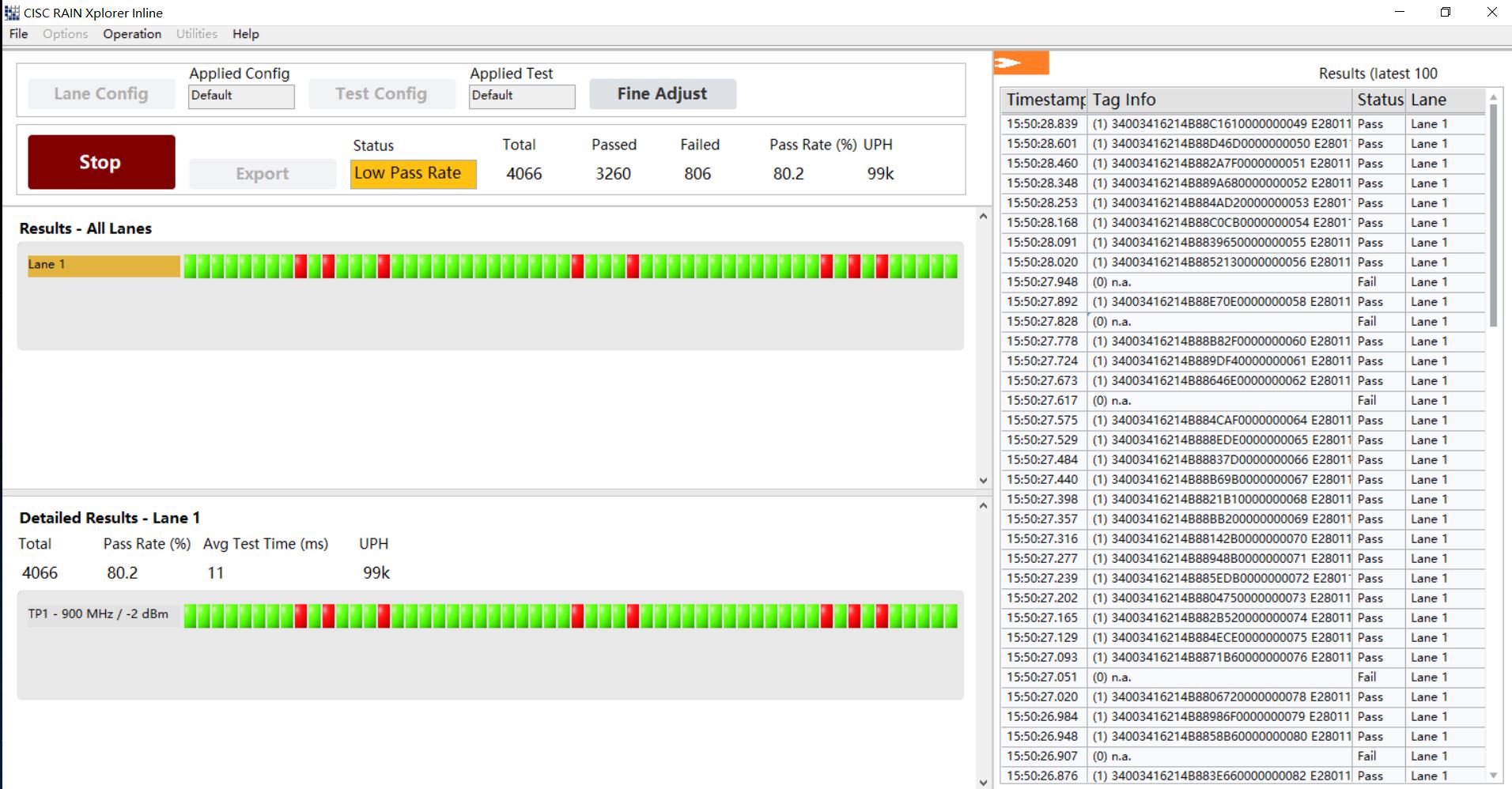Sort by Timestamp column header
The width and height of the screenshot is (1512, 789).
pos(1044,100)
